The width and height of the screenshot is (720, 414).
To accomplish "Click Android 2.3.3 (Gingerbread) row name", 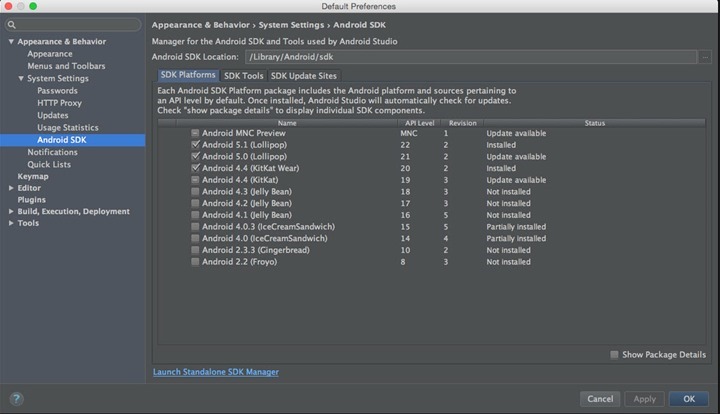I will 256,250.
